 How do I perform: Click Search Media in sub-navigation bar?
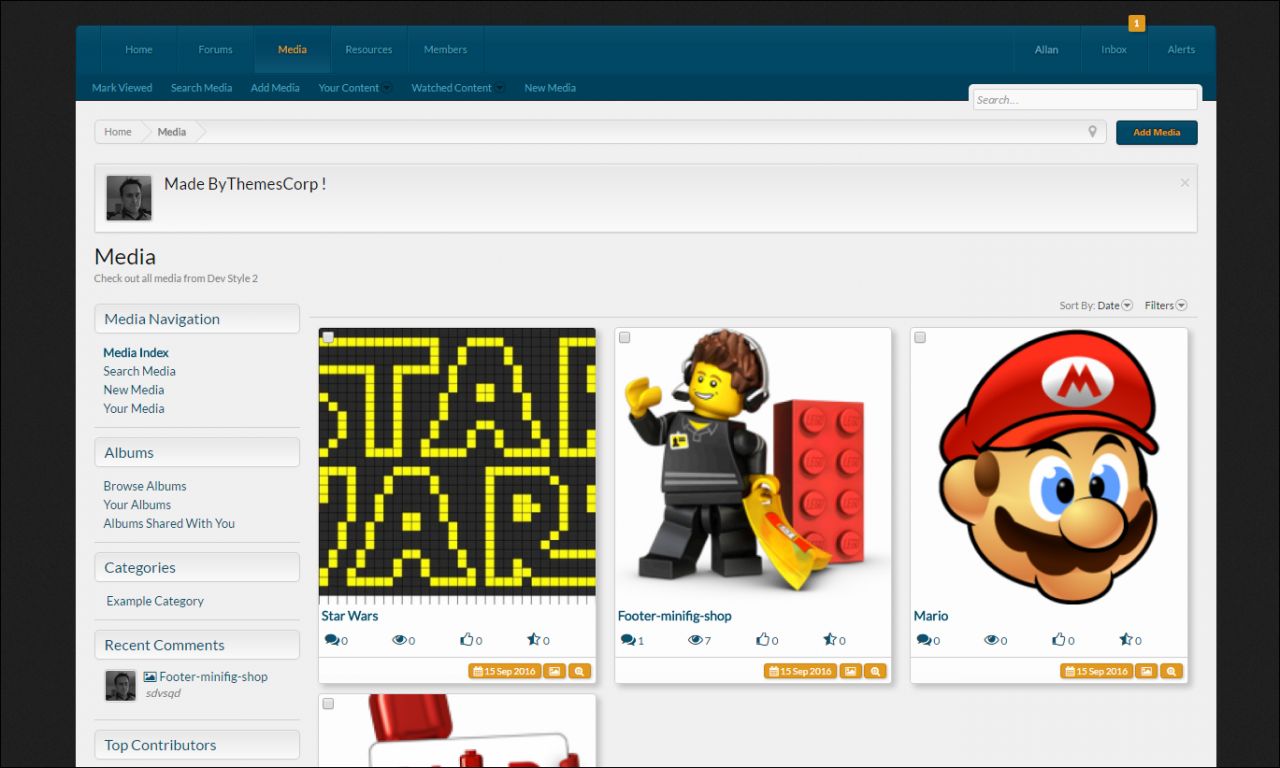coord(201,88)
